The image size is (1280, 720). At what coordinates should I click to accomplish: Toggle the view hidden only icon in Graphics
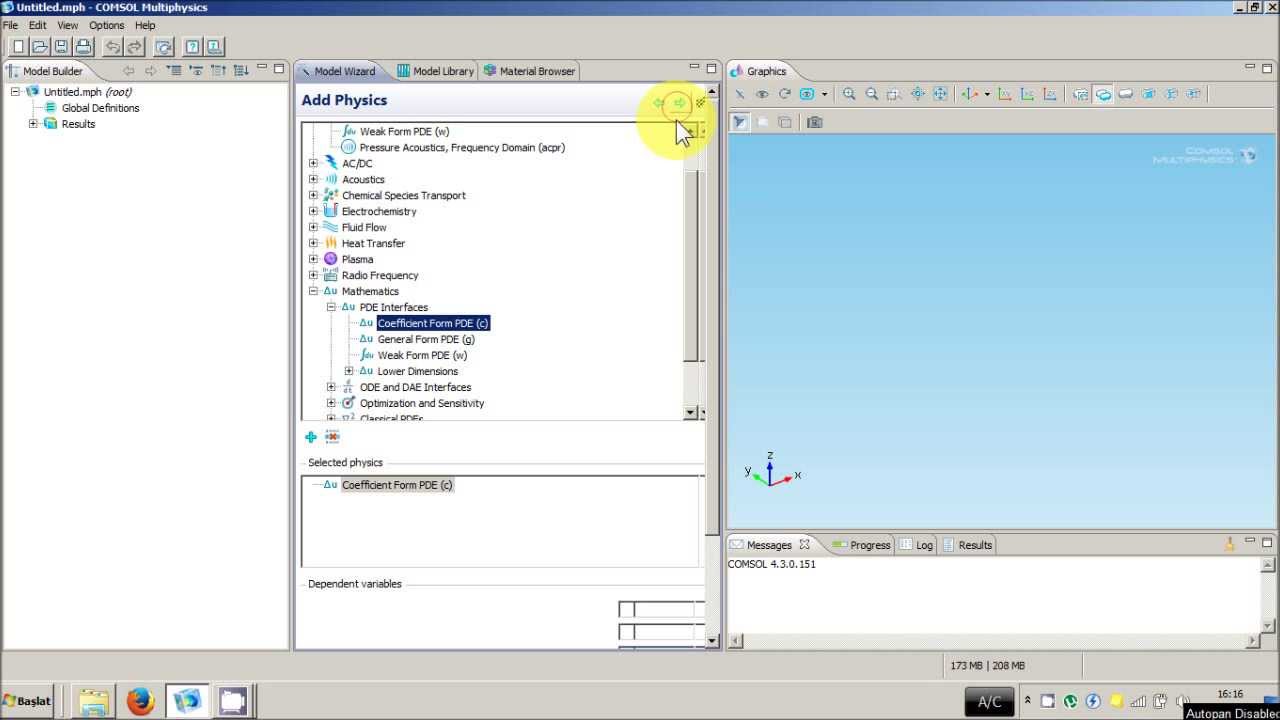click(x=807, y=94)
